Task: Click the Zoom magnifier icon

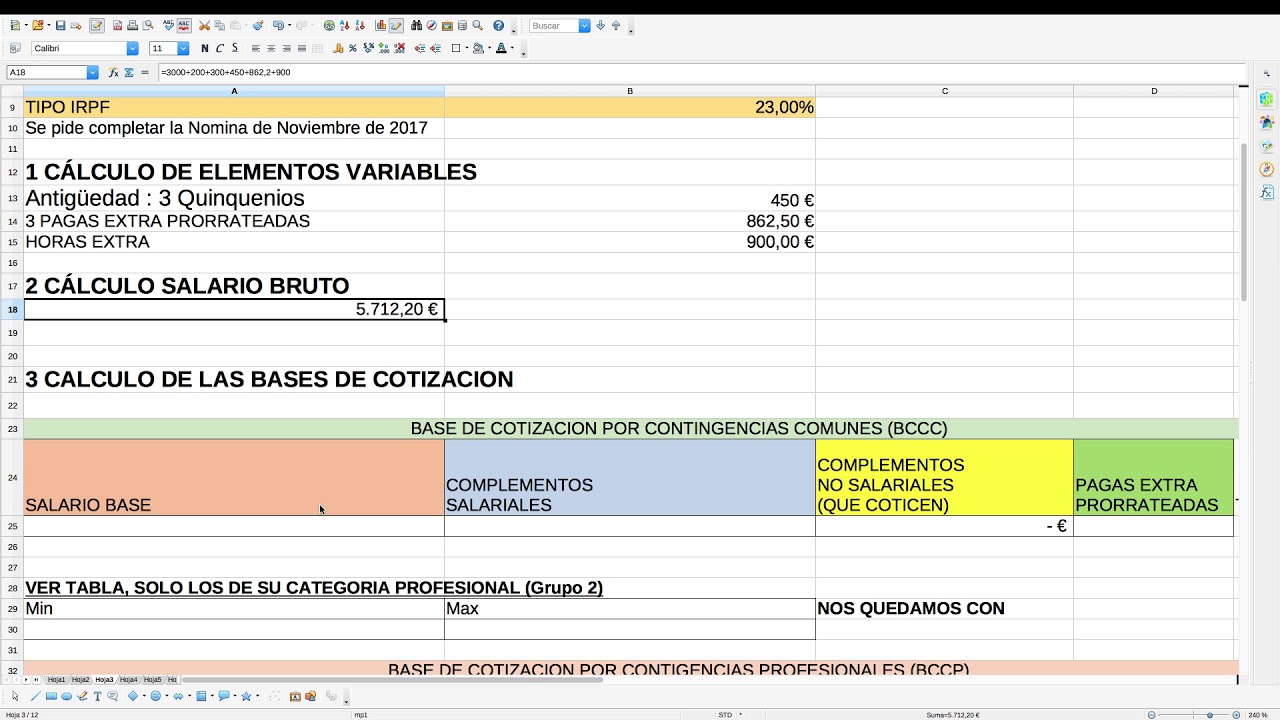Action: click(478, 25)
